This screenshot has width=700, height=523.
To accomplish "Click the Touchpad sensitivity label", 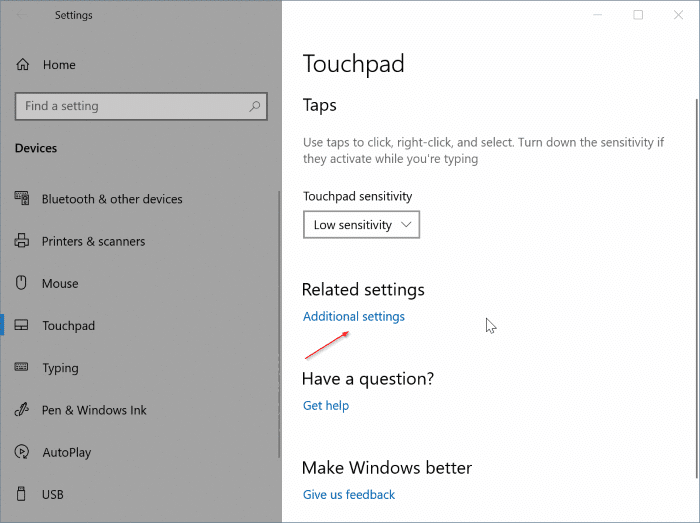I will pyautogui.click(x=358, y=196).
